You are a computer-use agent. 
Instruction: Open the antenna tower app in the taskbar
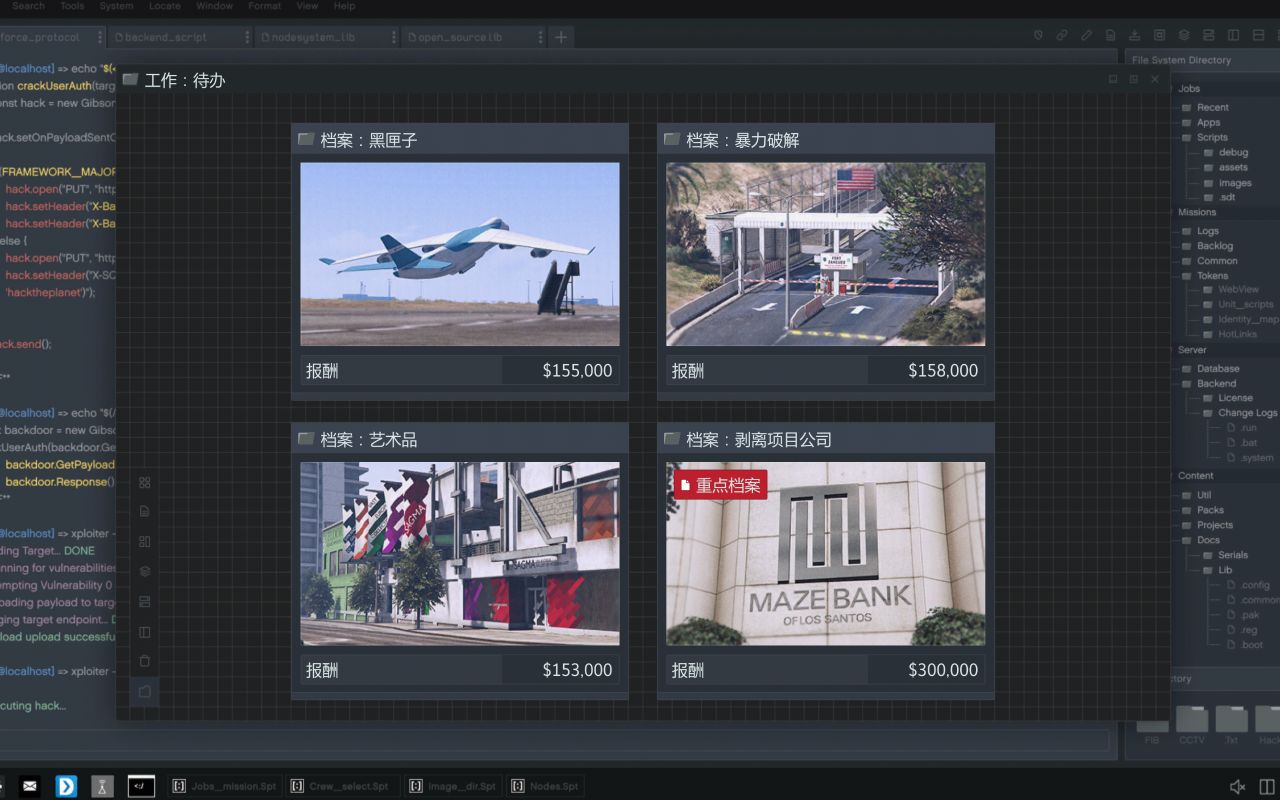102,786
